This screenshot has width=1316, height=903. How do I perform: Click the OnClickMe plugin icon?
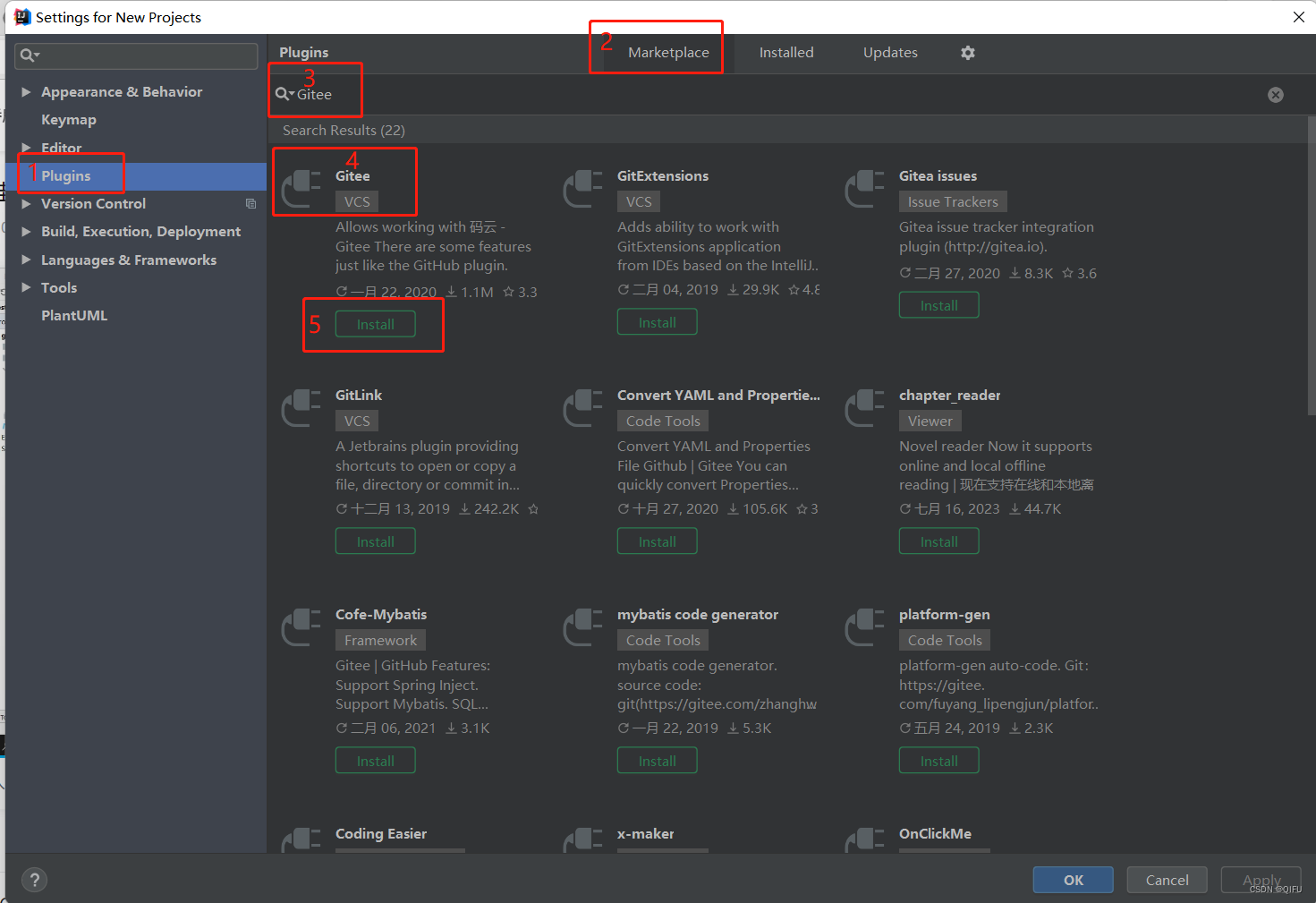pyautogui.click(x=865, y=840)
